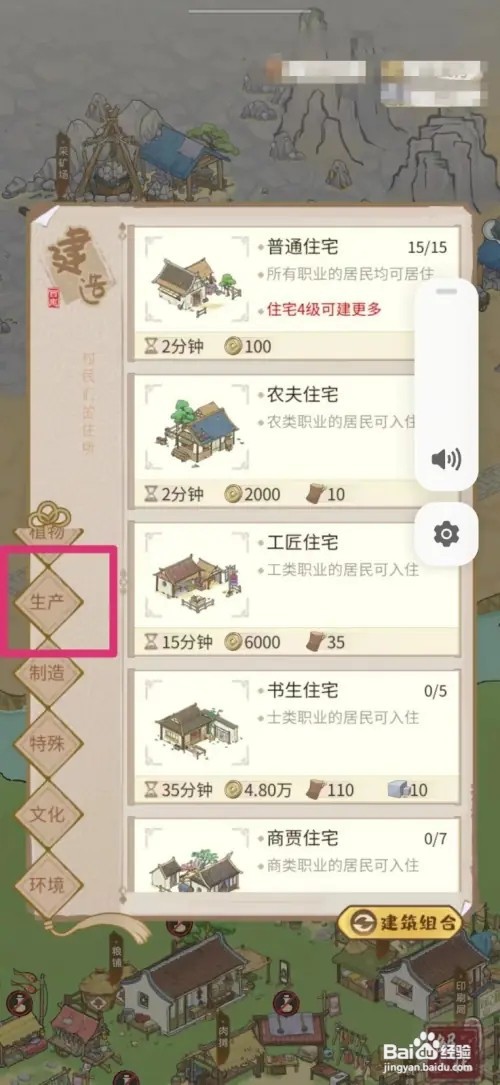This screenshot has height=1085, width=500.
Task: Switch to the 制造 category tab
Action: 48,673
